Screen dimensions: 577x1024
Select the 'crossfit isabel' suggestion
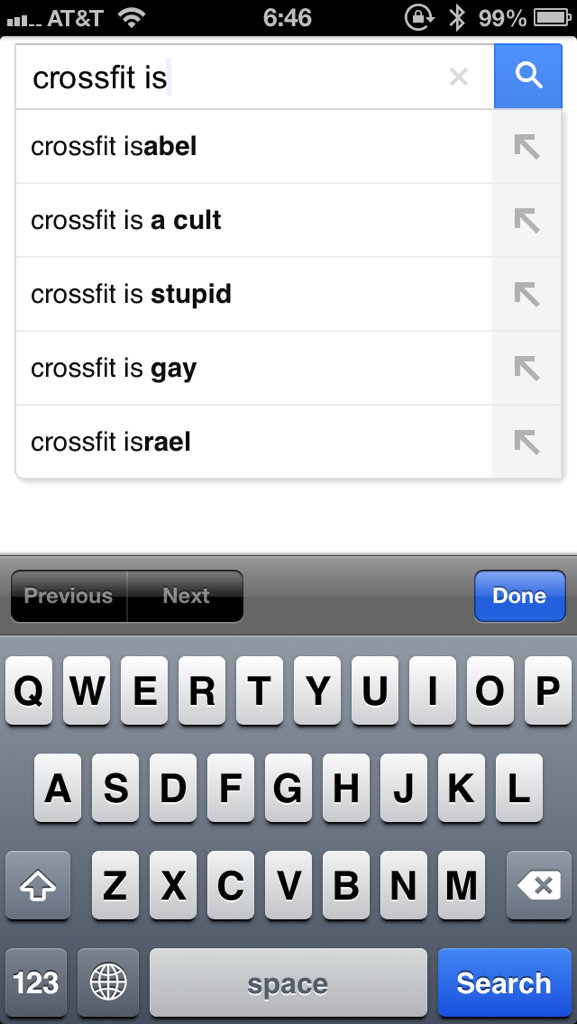(x=254, y=146)
